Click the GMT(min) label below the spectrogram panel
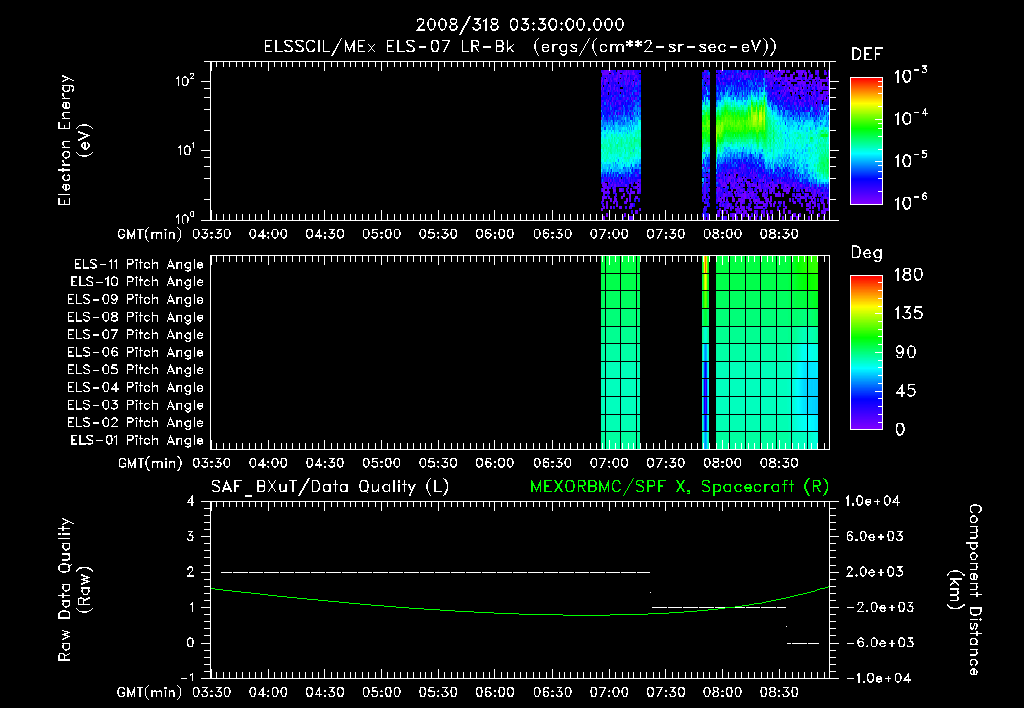This screenshot has width=1024, height=708. (x=150, y=234)
